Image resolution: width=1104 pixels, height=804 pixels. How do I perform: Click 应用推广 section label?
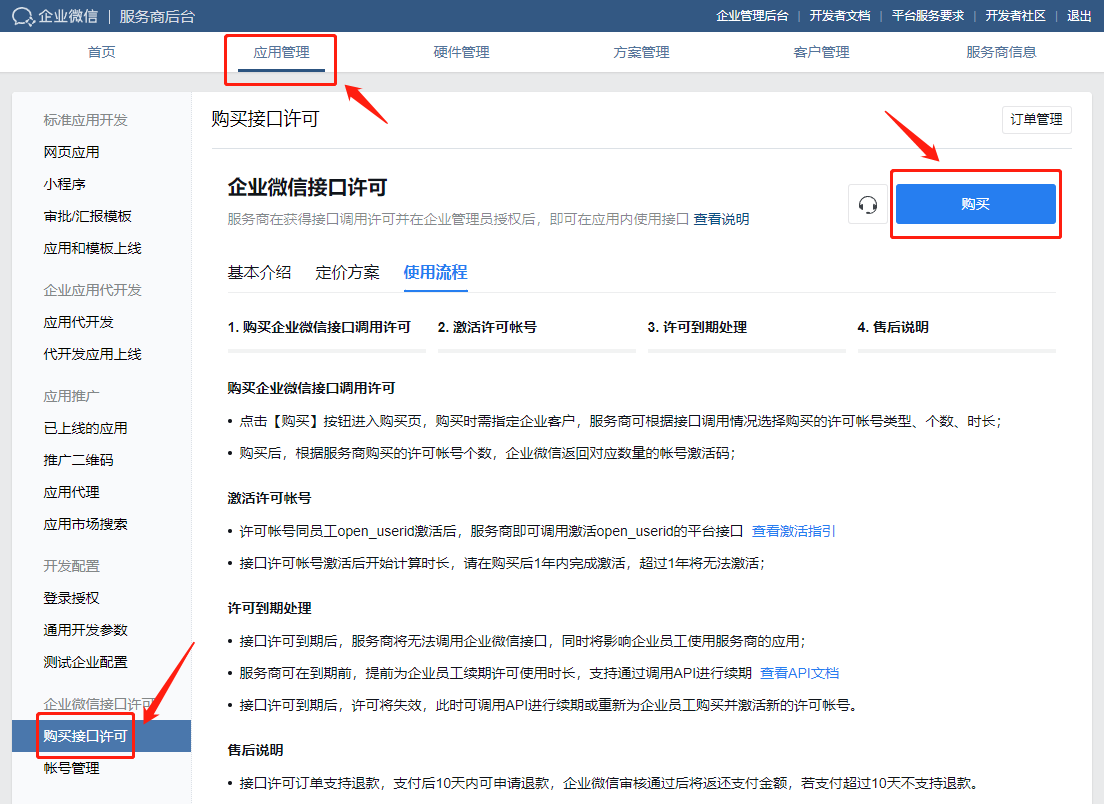(x=71, y=396)
